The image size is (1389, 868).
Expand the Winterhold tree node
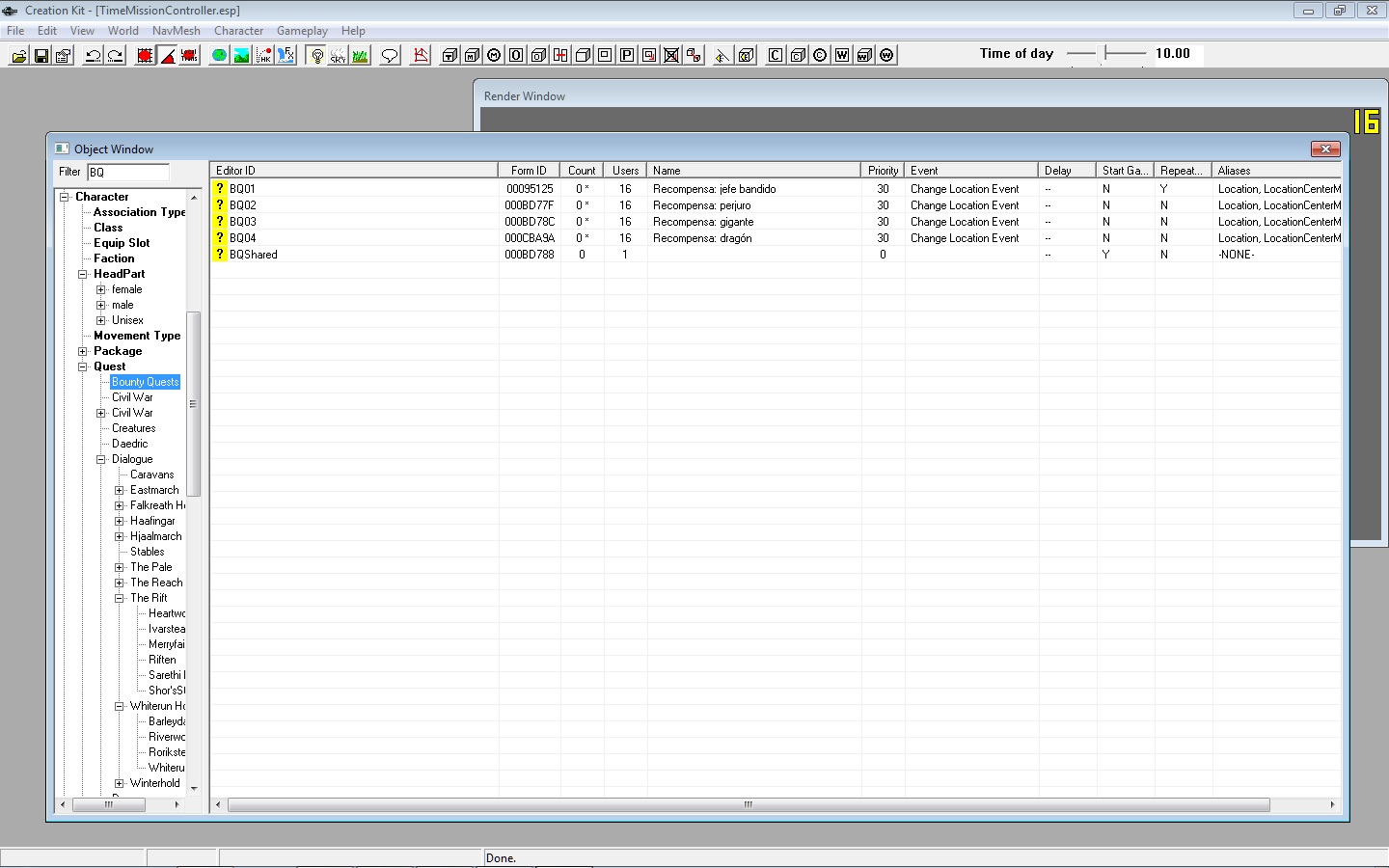120,783
